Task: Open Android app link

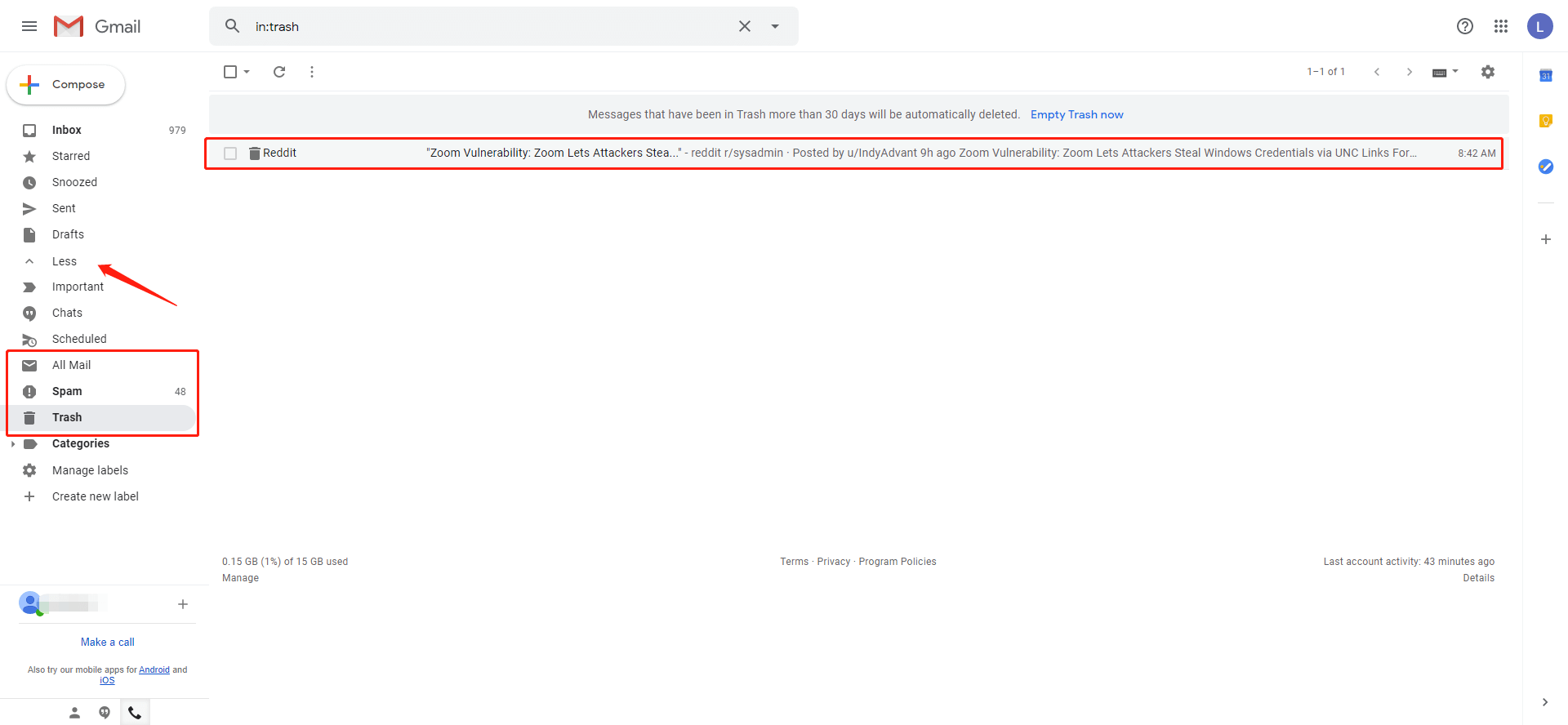Action: pos(154,670)
